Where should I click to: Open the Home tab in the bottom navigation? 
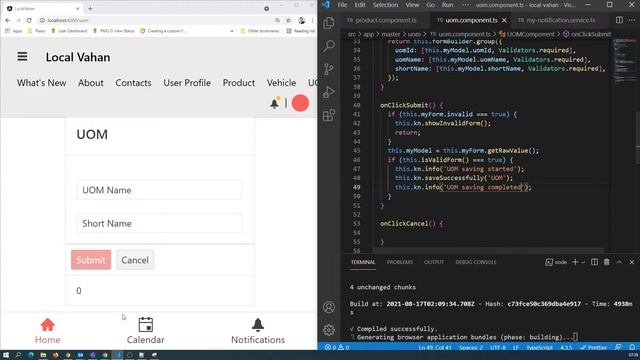[47, 331]
